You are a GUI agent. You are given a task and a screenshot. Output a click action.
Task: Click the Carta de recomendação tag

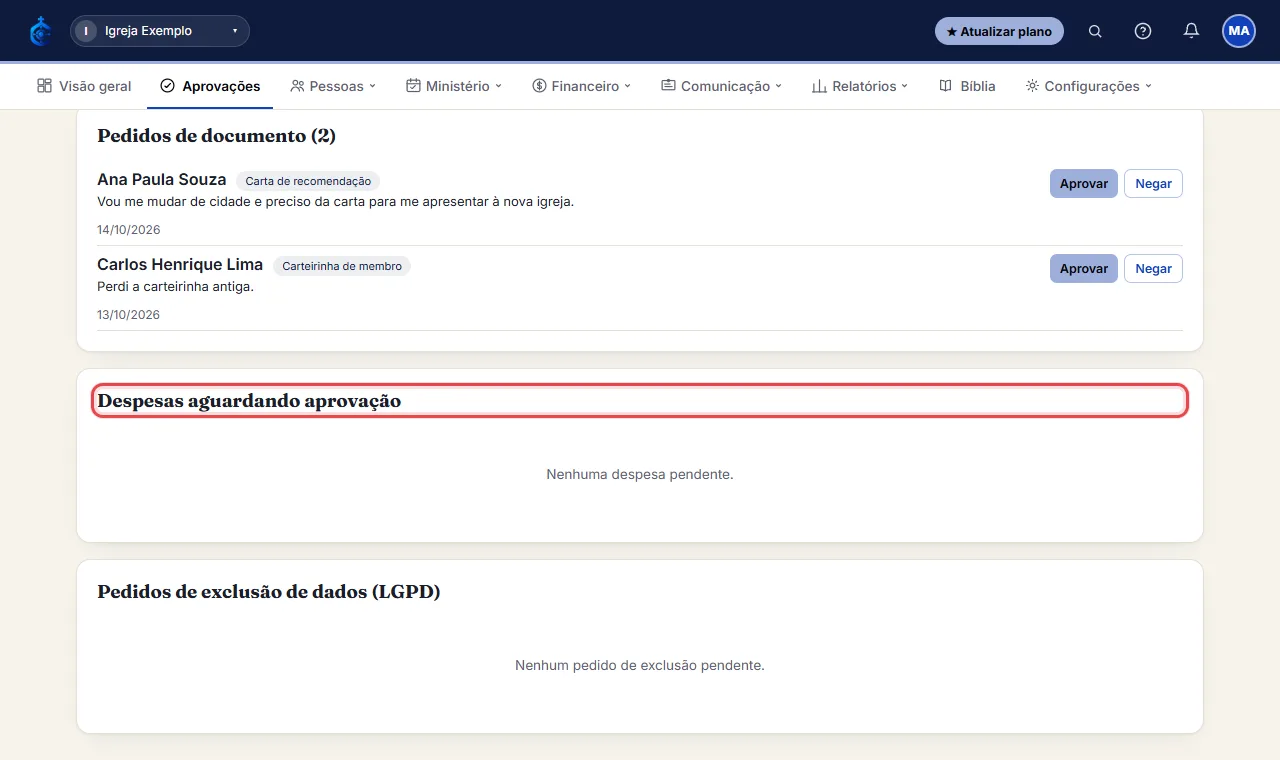308,181
